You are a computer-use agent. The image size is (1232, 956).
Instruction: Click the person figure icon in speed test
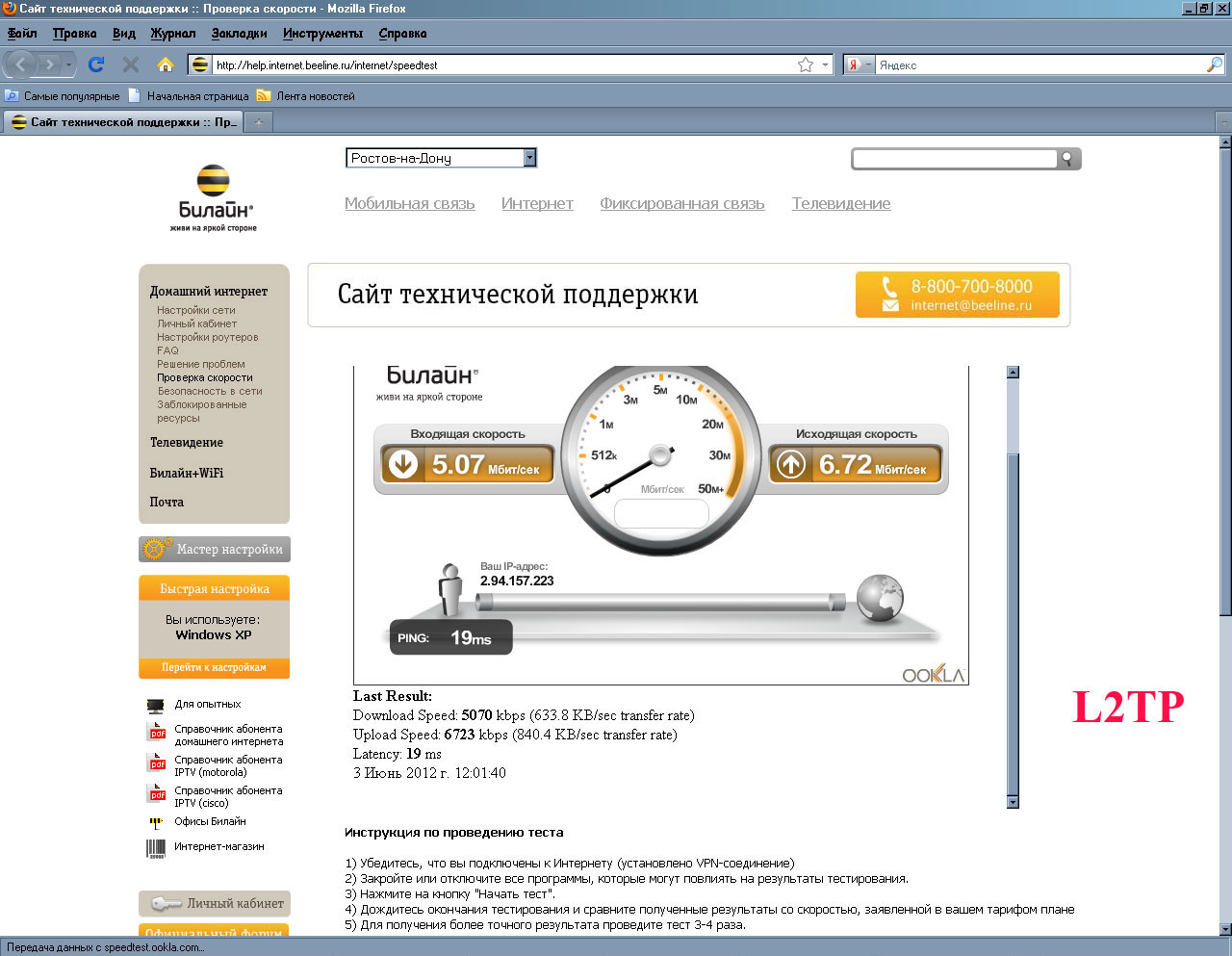click(x=449, y=590)
